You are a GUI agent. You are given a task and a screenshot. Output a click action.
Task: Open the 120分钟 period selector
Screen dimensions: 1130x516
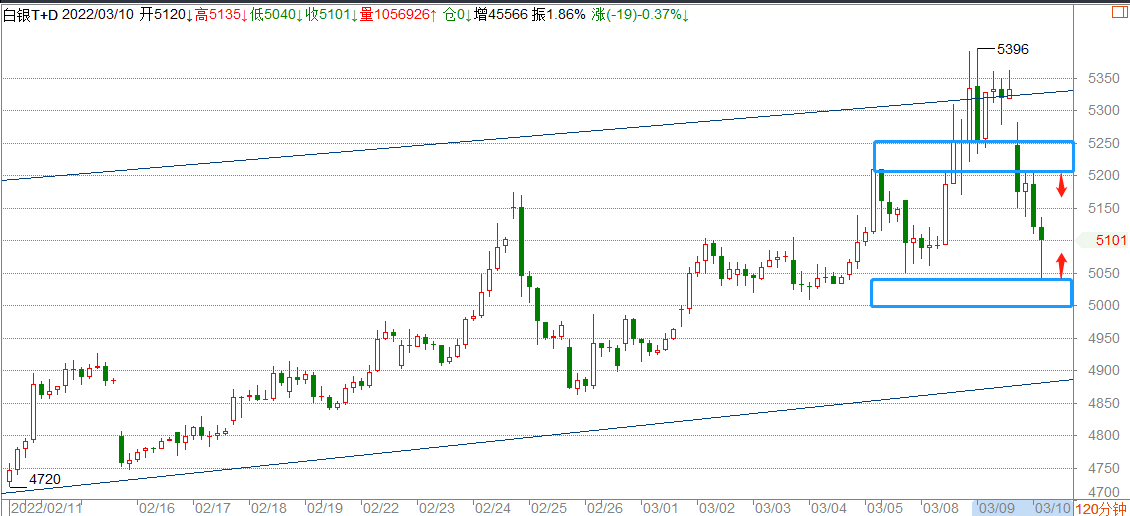[x=1100, y=508]
